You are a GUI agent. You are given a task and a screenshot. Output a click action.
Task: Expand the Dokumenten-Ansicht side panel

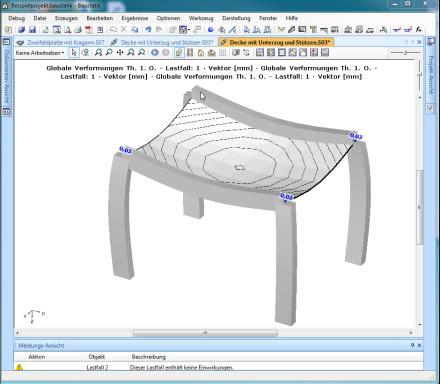(x=6, y=76)
